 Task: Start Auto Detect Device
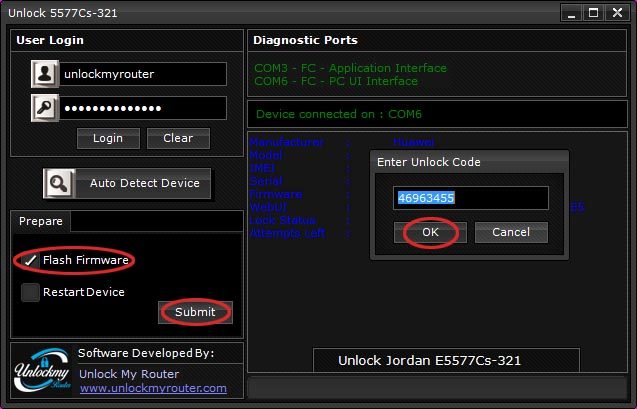[x=127, y=184]
